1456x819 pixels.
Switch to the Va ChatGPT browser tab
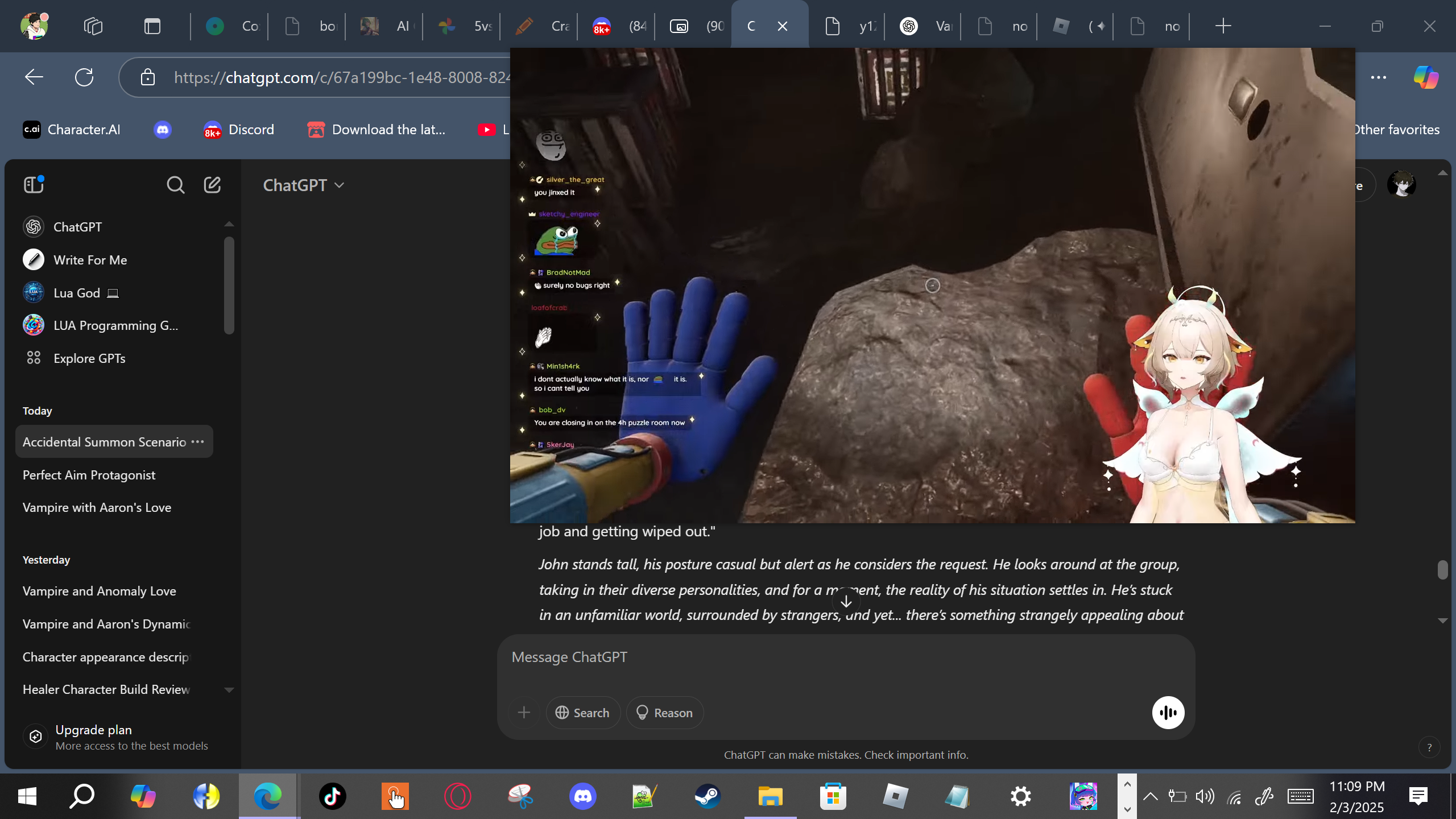click(924, 26)
